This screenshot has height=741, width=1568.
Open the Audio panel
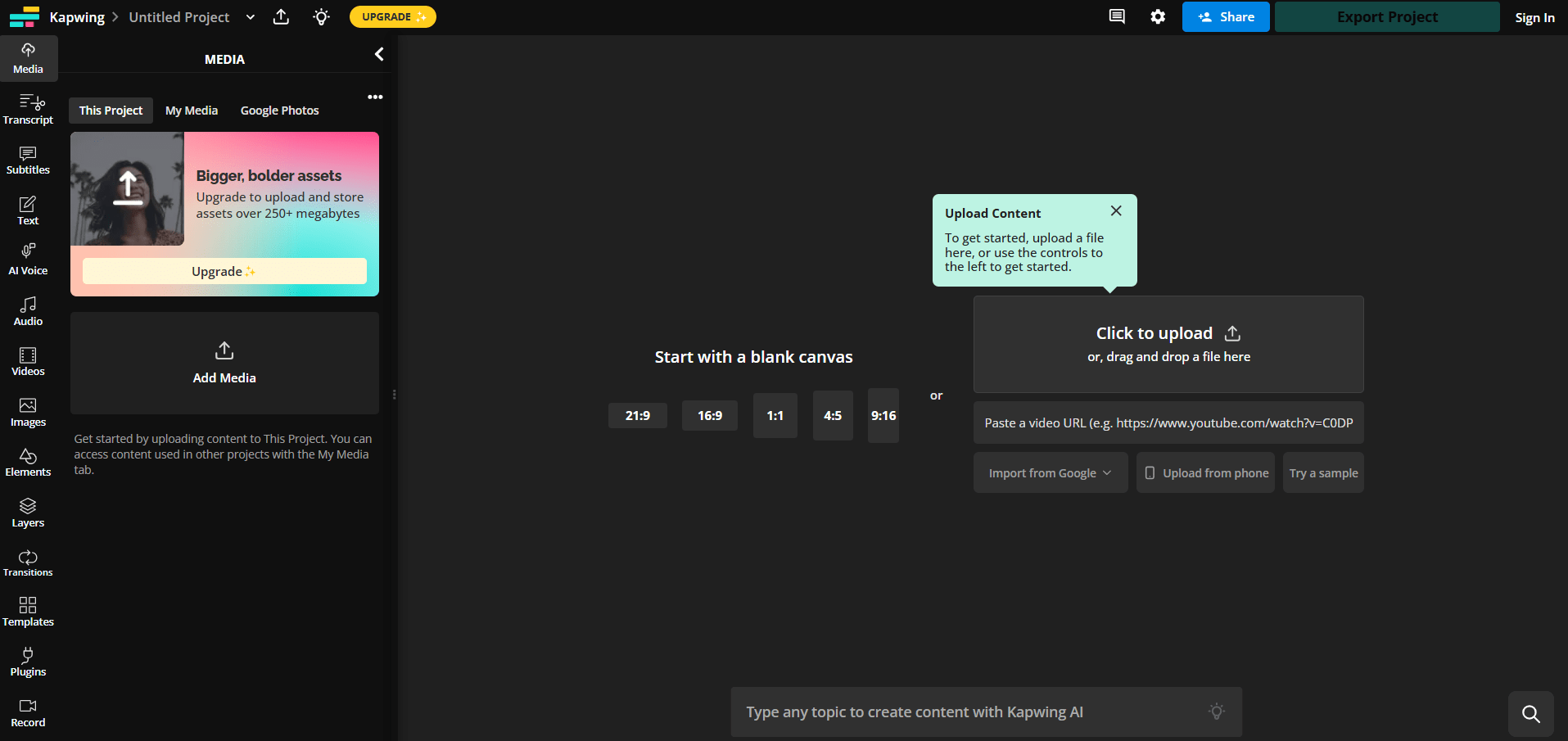[x=28, y=311]
